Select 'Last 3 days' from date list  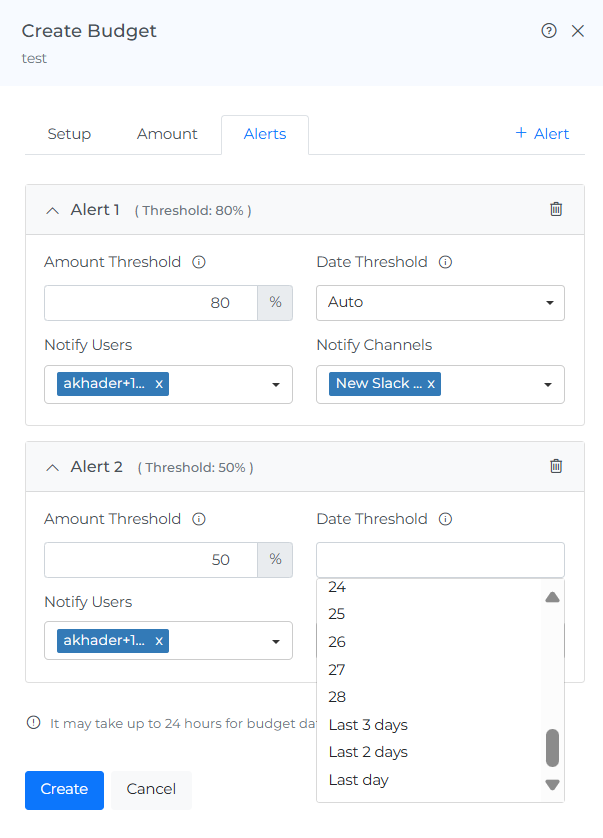[x=368, y=725]
